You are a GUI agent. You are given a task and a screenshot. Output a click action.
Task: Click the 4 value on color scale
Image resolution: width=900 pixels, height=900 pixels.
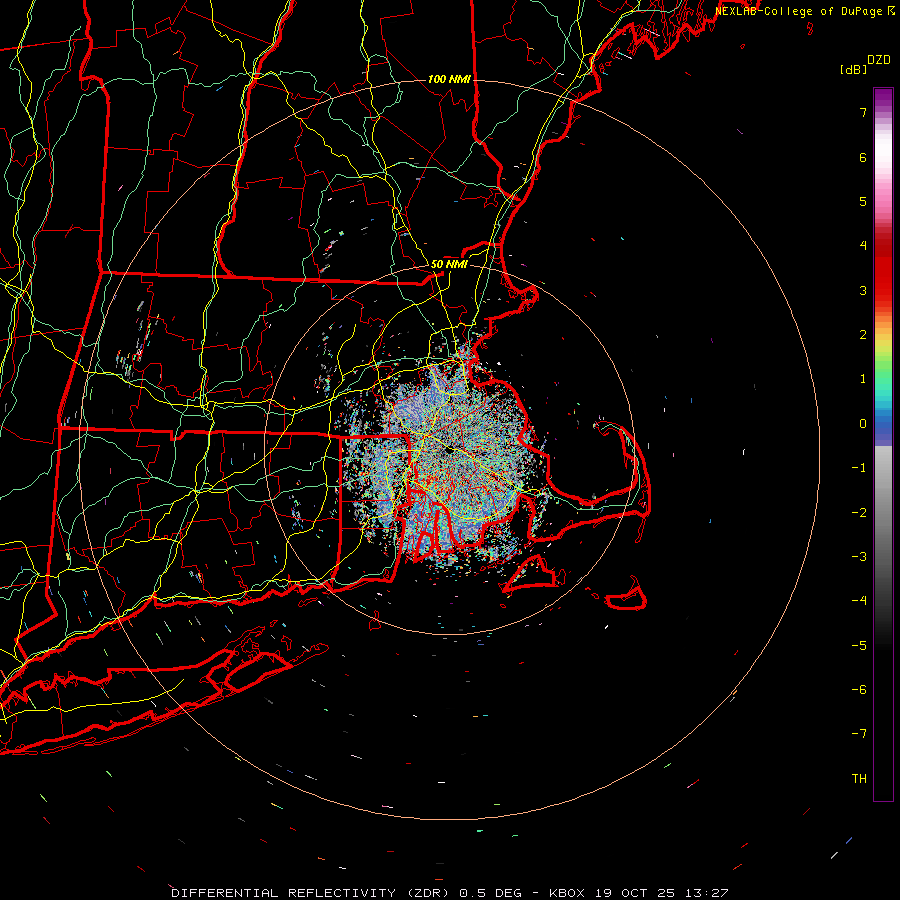[x=863, y=246]
